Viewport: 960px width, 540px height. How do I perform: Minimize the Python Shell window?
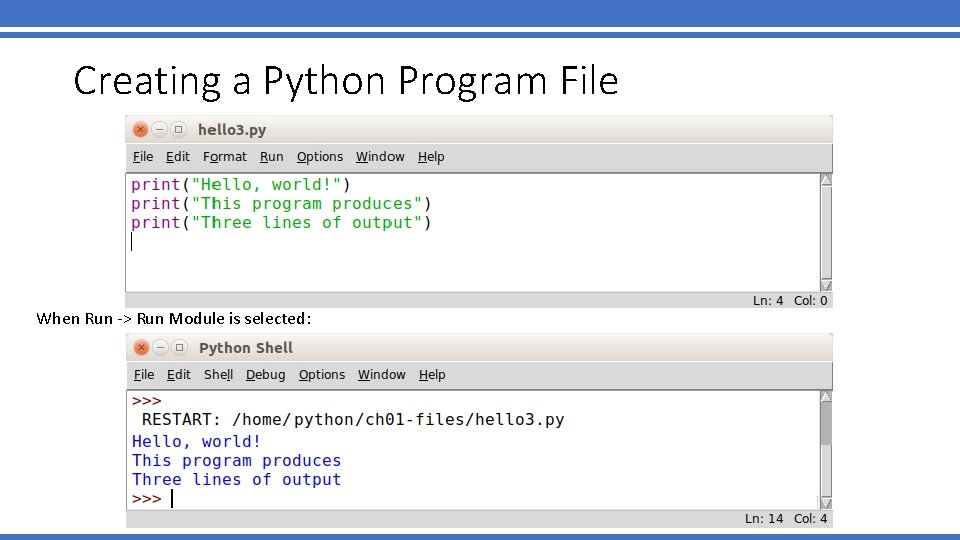pyautogui.click(x=160, y=348)
